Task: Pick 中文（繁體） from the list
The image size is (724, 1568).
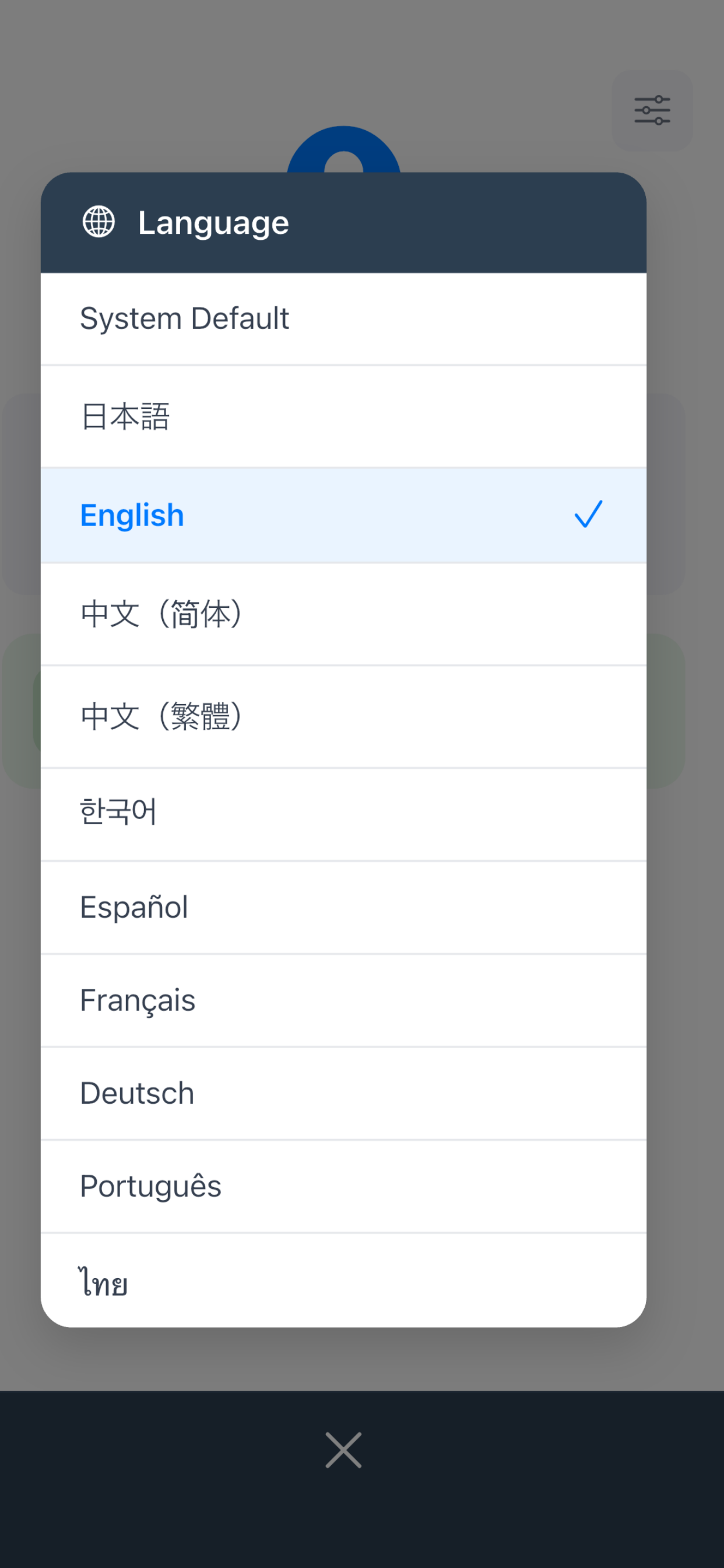Action: point(161,716)
